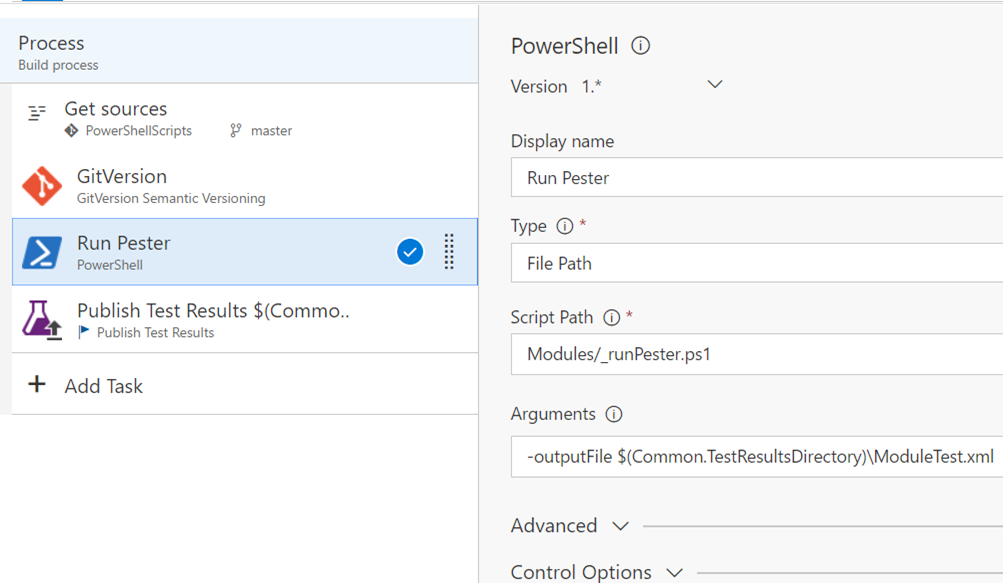Click the Arguments field
Image resolution: width=1003 pixels, height=583 pixels.
click(x=757, y=456)
